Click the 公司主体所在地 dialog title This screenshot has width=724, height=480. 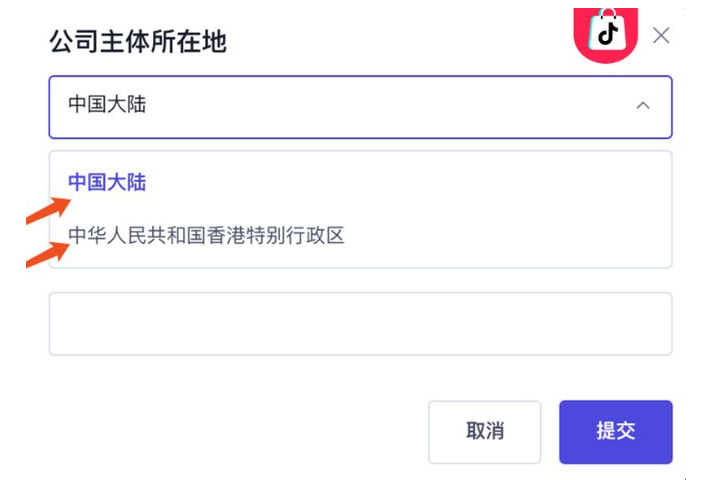pyautogui.click(x=138, y=42)
